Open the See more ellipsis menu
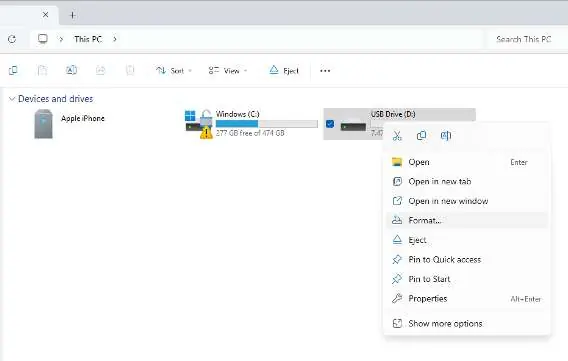The width and height of the screenshot is (568, 361). [x=325, y=71]
